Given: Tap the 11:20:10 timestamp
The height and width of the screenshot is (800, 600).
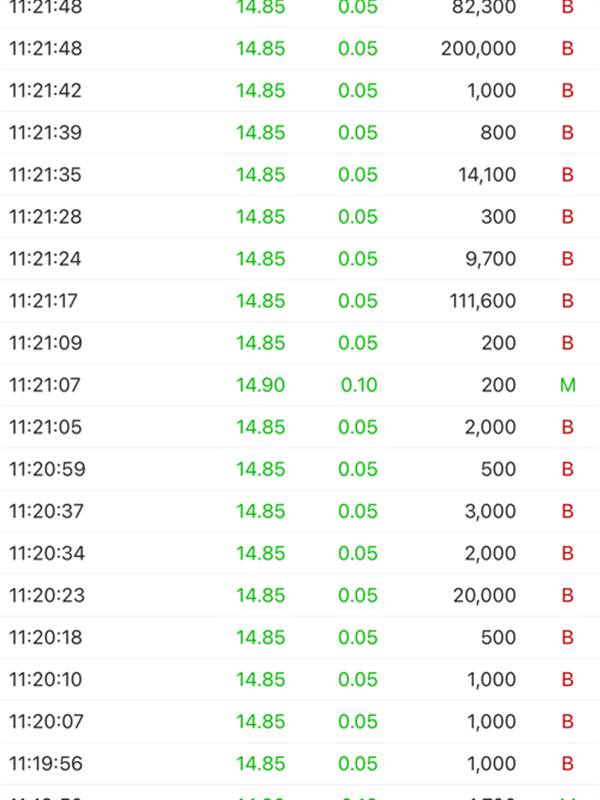Looking at the screenshot, I should (x=45, y=679).
